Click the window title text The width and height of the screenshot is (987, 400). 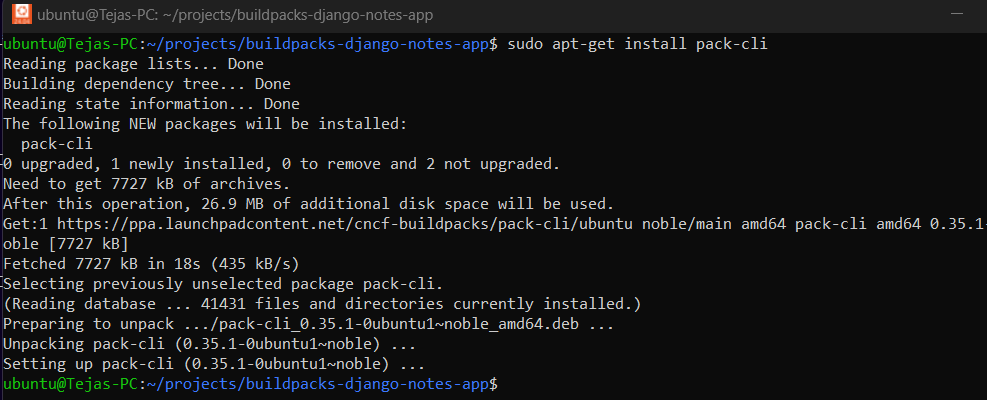pyautogui.click(x=235, y=14)
